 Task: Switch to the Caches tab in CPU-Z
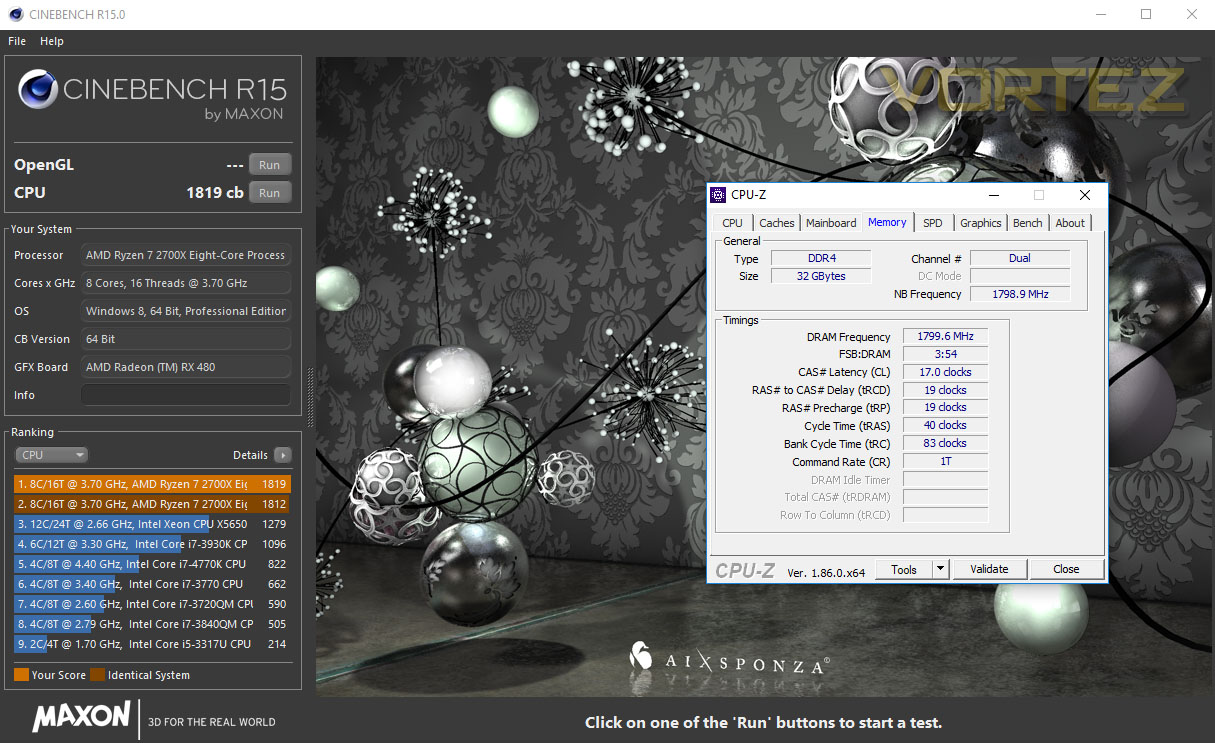click(776, 223)
